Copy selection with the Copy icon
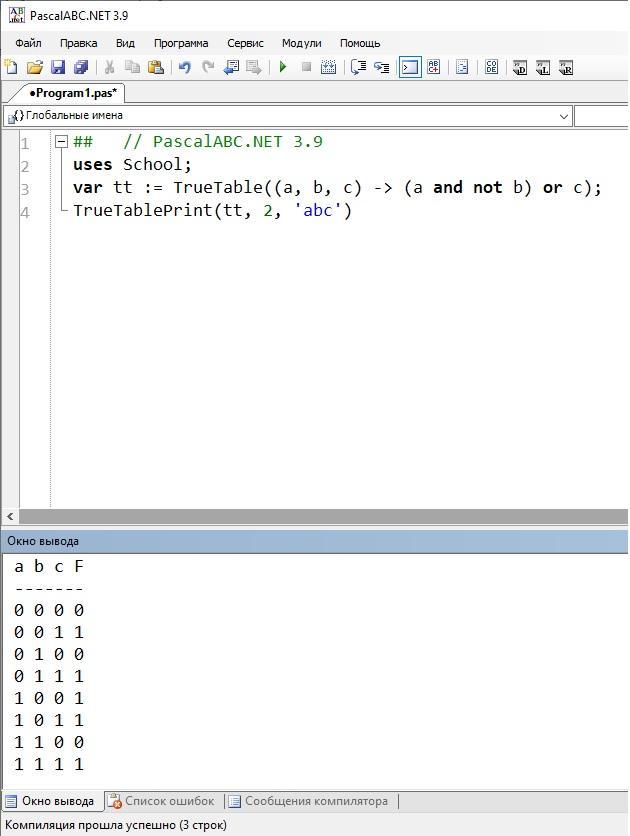 [x=132, y=67]
